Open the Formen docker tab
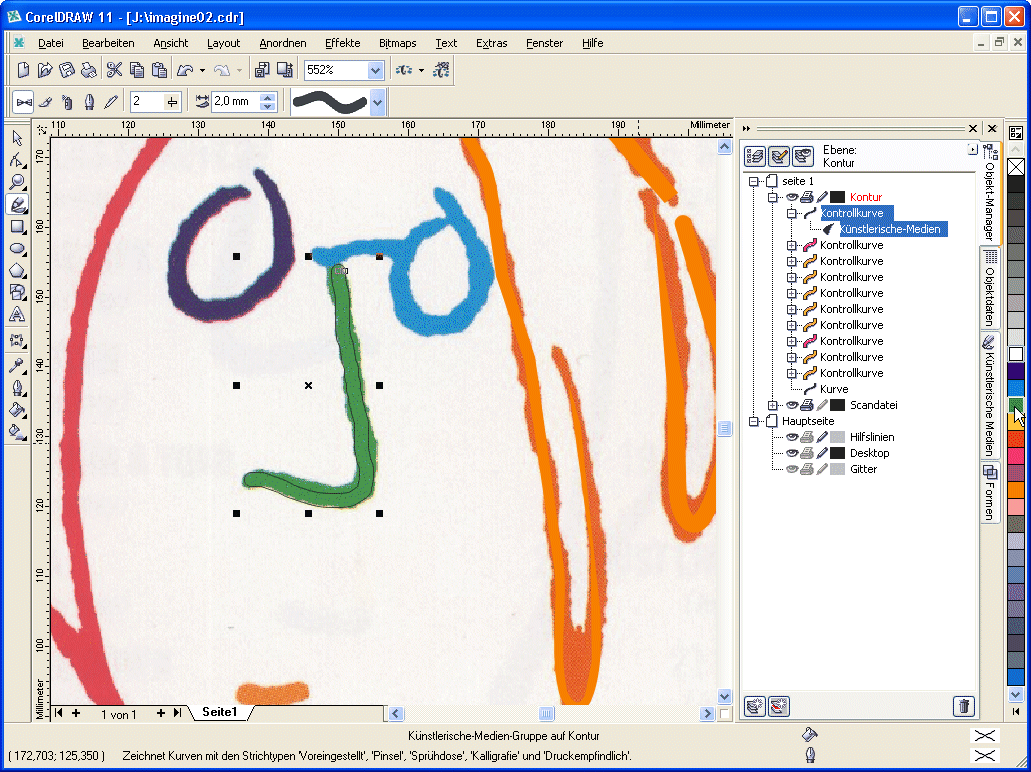The width and height of the screenshot is (1031, 772). click(x=990, y=492)
